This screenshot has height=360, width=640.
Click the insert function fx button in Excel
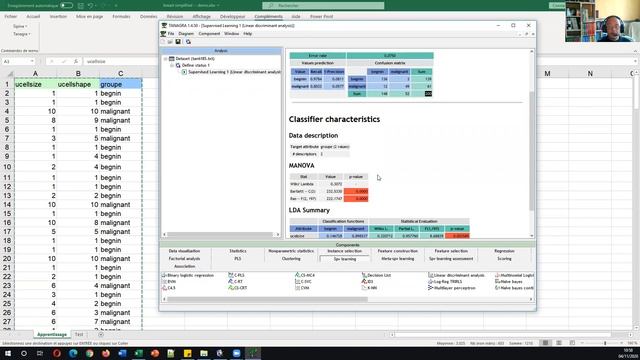tap(76, 61)
